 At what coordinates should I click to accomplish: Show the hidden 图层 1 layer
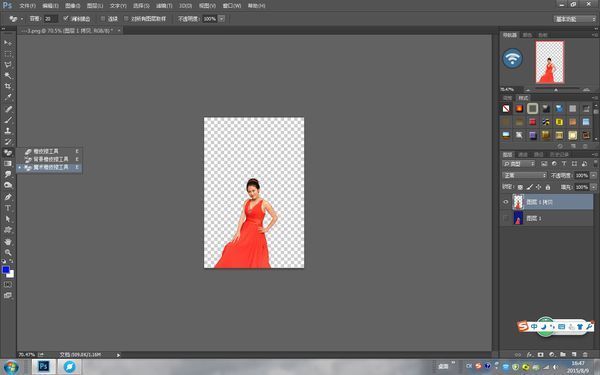pyautogui.click(x=505, y=218)
